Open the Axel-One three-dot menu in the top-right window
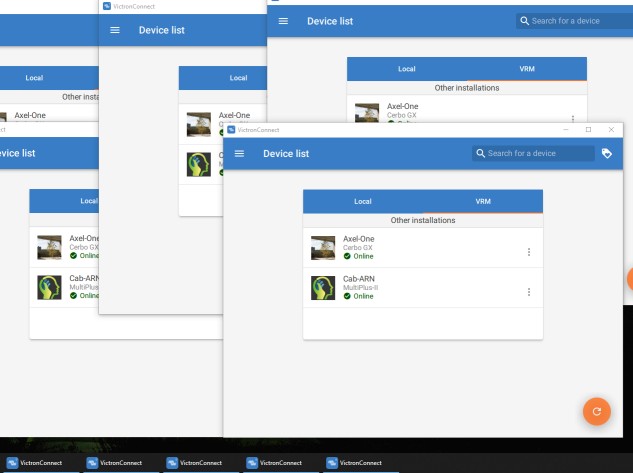 point(573,119)
